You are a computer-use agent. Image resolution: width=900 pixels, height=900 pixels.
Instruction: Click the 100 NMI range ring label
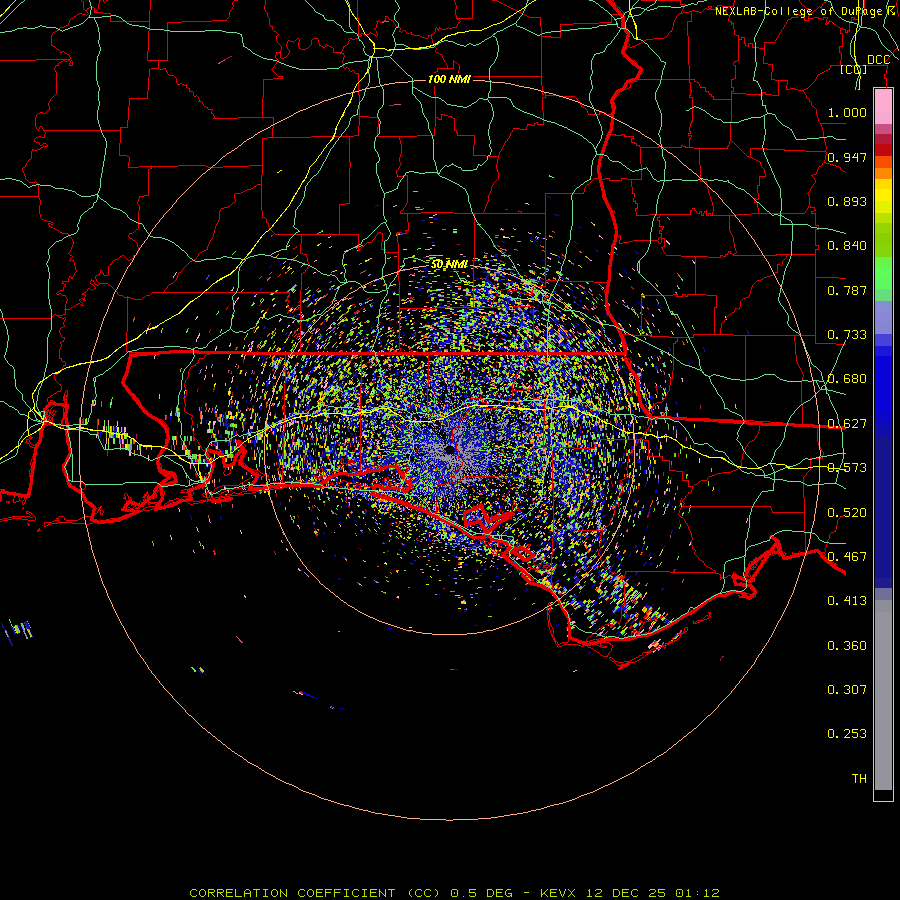pos(449,79)
